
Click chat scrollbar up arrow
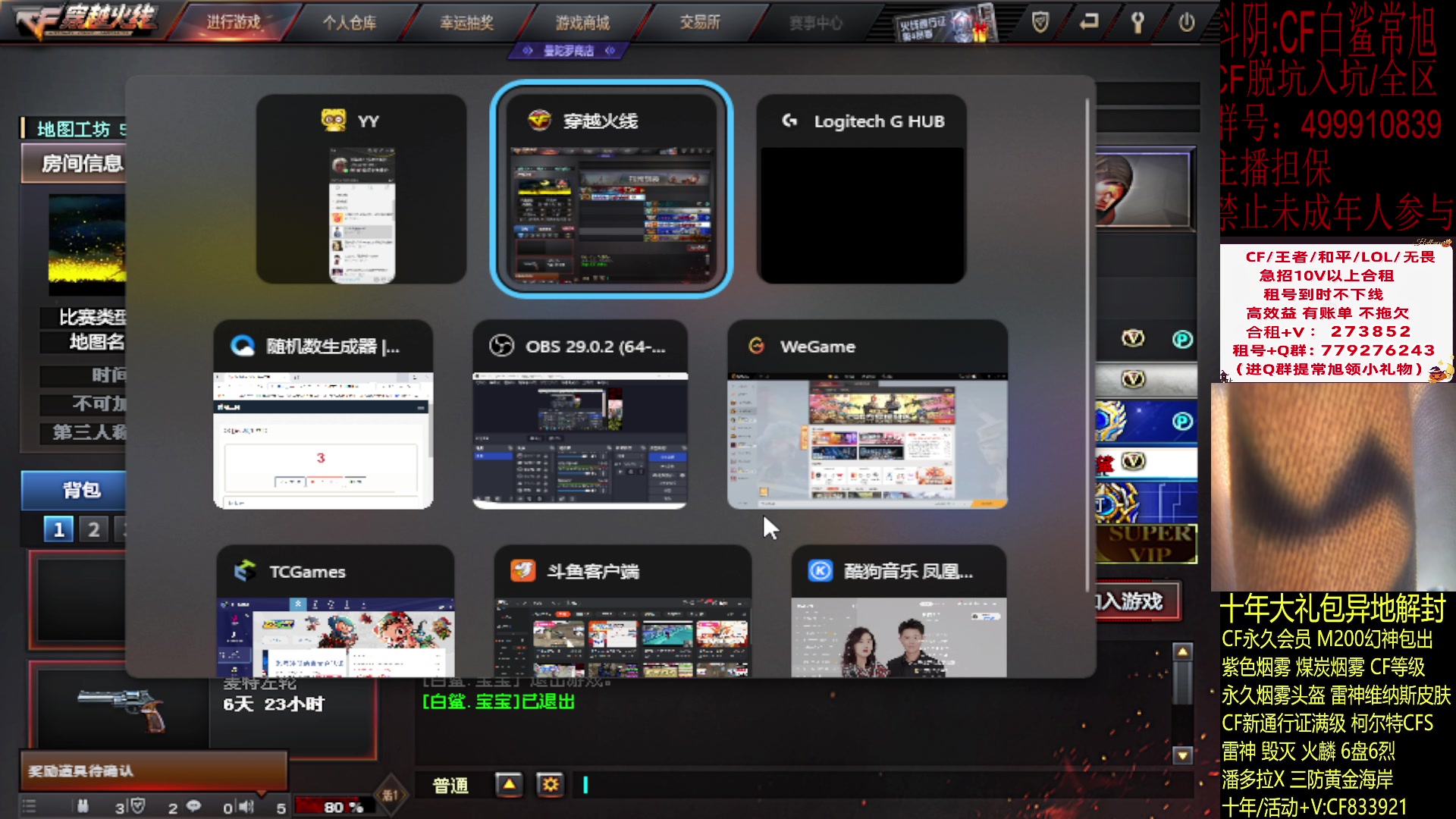[1182, 651]
